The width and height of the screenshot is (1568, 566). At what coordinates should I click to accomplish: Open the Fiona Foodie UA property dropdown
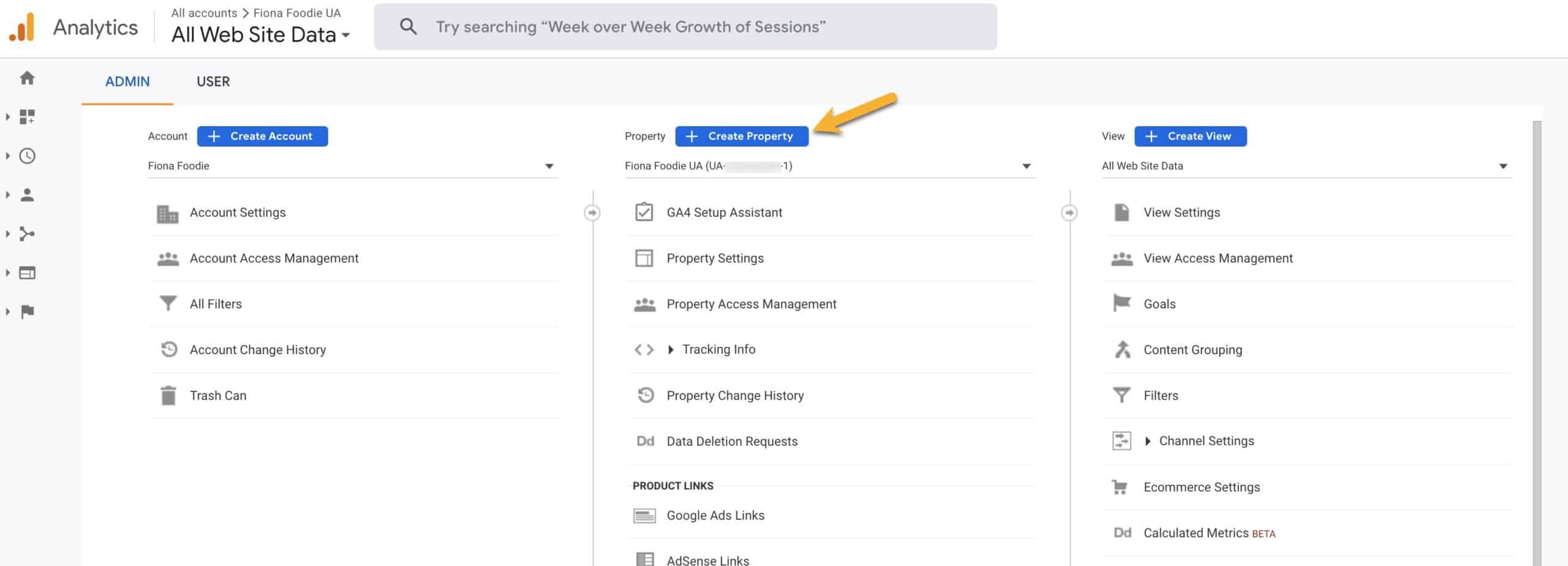pos(829,166)
